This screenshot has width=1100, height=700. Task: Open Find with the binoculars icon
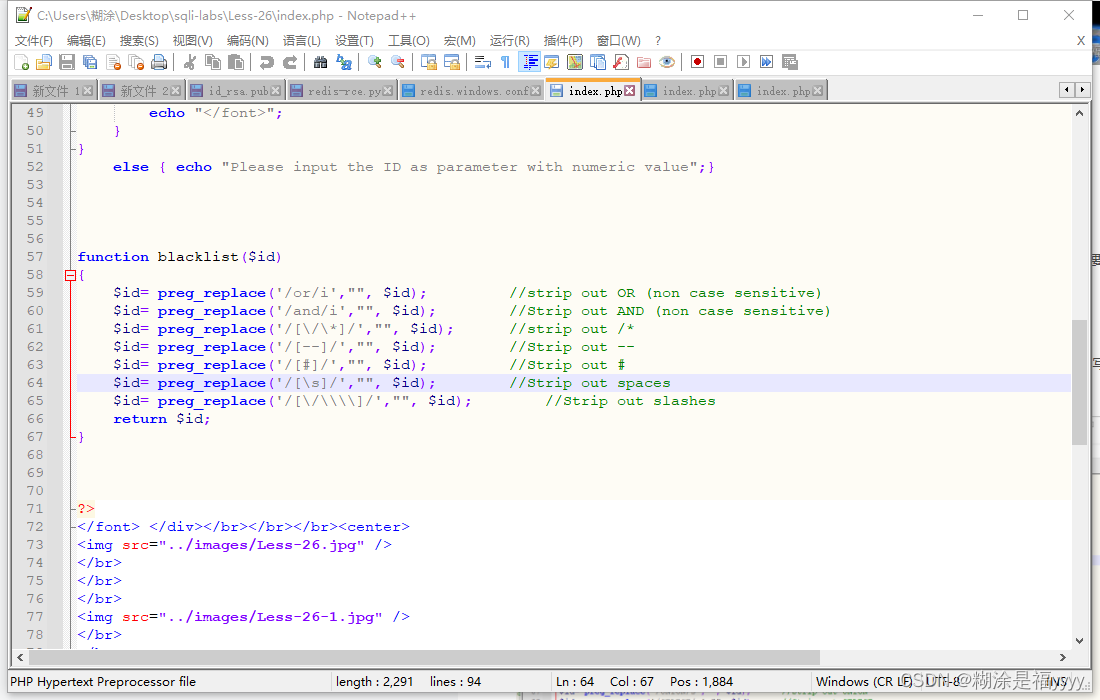[x=321, y=62]
